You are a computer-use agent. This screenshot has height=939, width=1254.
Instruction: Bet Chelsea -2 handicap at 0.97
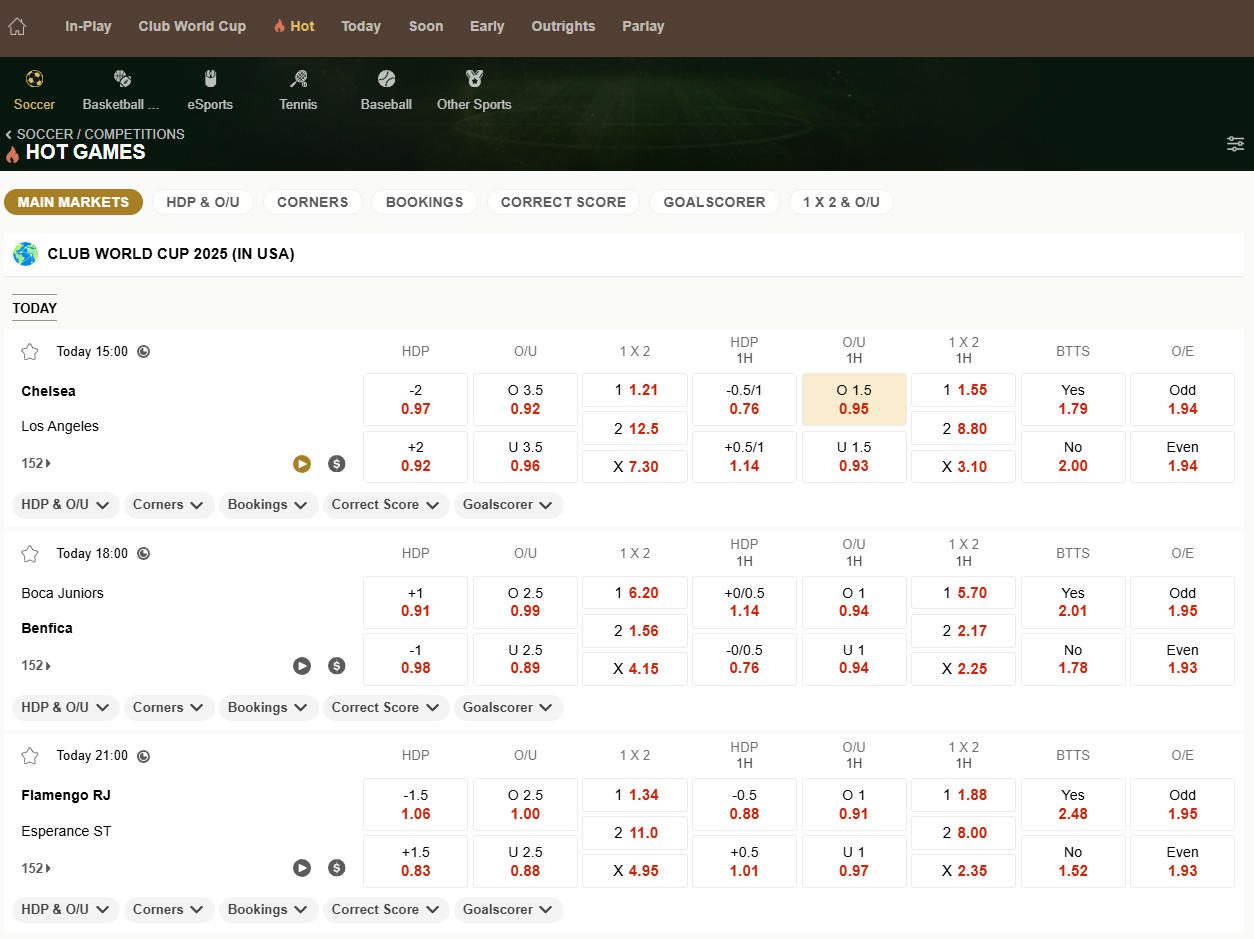click(x=416, y=400)
